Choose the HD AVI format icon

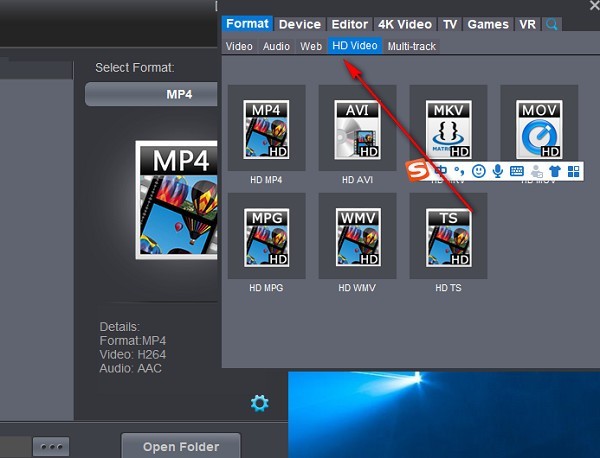click(x=357, y=128)
